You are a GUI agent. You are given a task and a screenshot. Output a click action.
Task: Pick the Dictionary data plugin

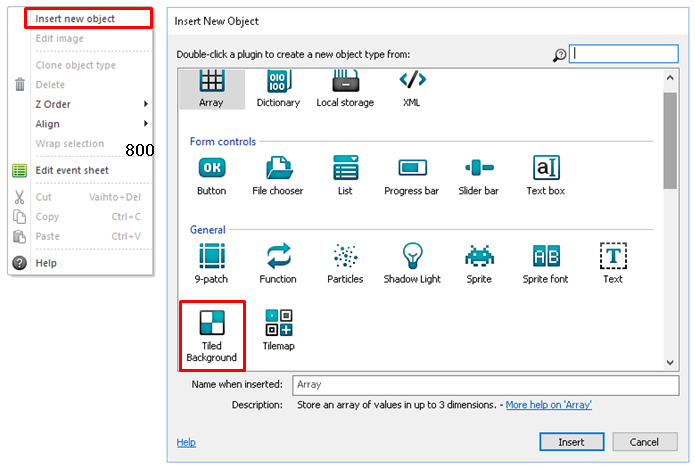coord(278,82)
